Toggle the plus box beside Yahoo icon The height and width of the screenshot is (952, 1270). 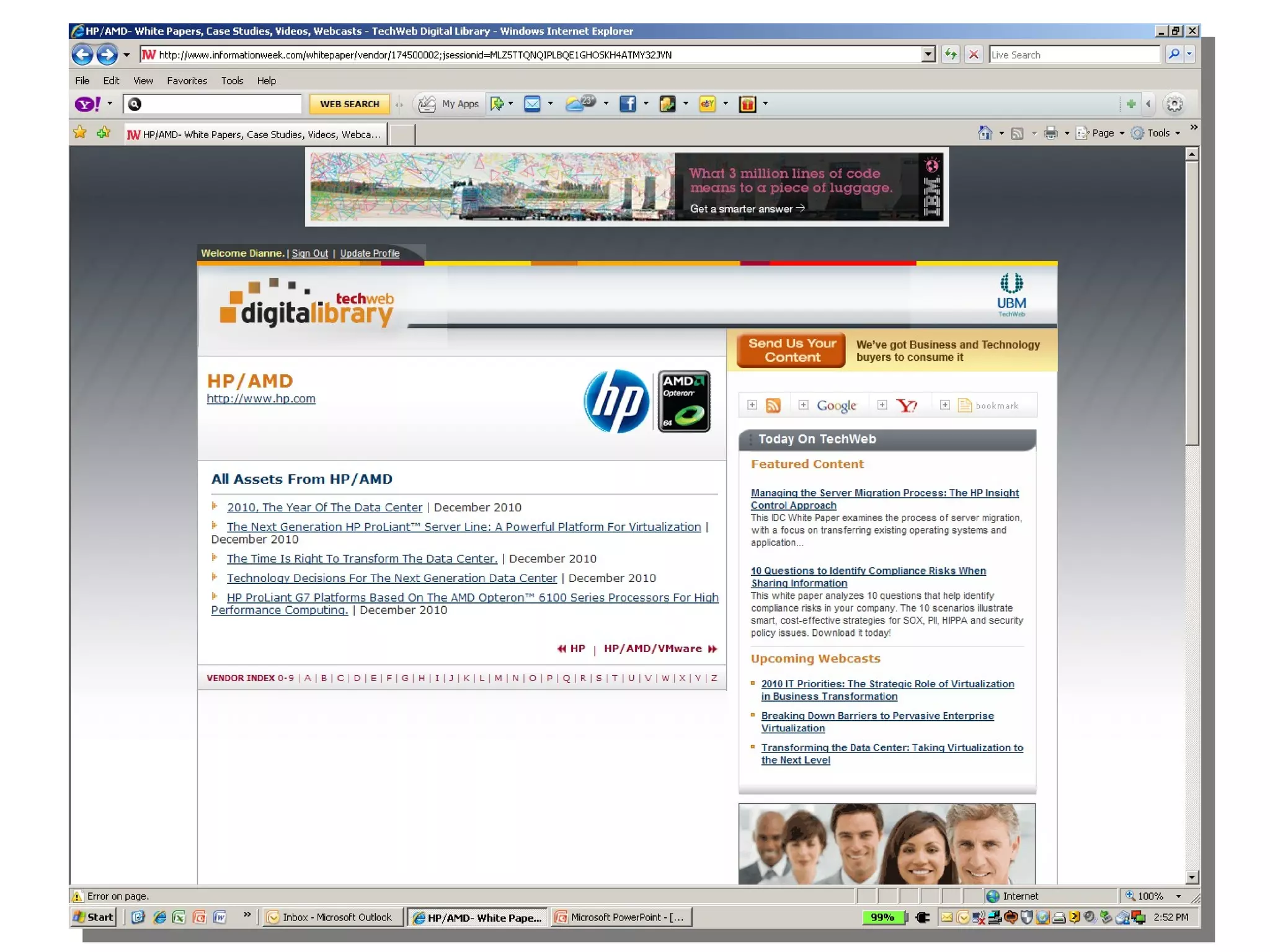pyautogui.click(x=882, y=405)
